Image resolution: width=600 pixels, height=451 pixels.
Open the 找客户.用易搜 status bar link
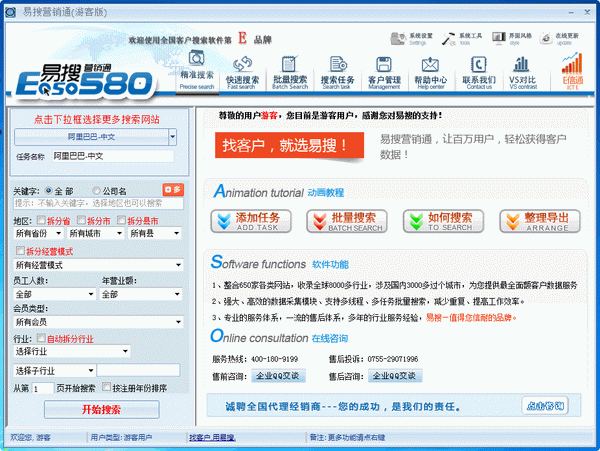(x=212, y=437)
